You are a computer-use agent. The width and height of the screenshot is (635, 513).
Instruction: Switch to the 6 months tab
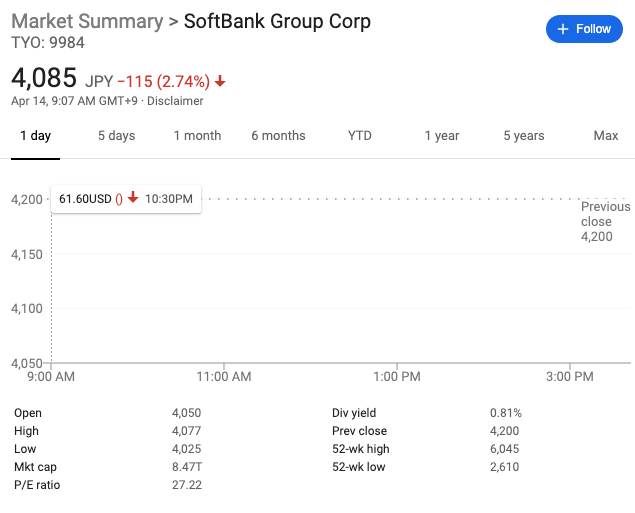(x=278, y=136)
